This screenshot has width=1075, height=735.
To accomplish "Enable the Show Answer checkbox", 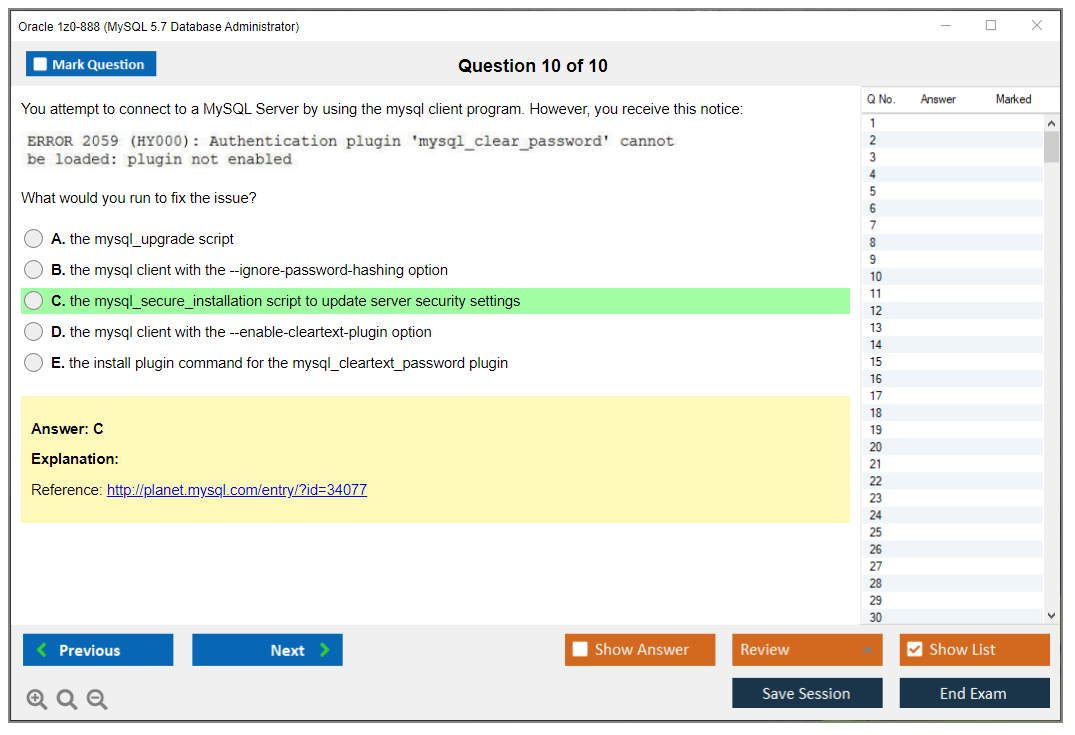I will click(x=580, y=650).
